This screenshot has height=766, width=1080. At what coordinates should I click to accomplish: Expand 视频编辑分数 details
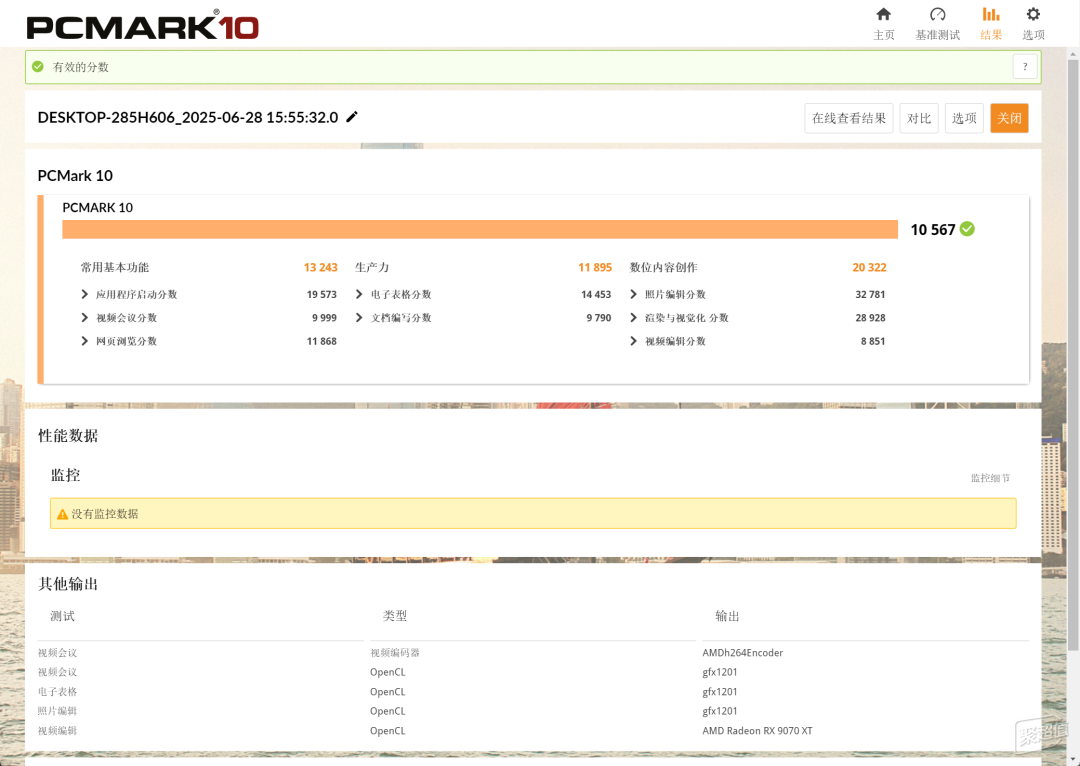pyautogui.click(x=633, y=341)
